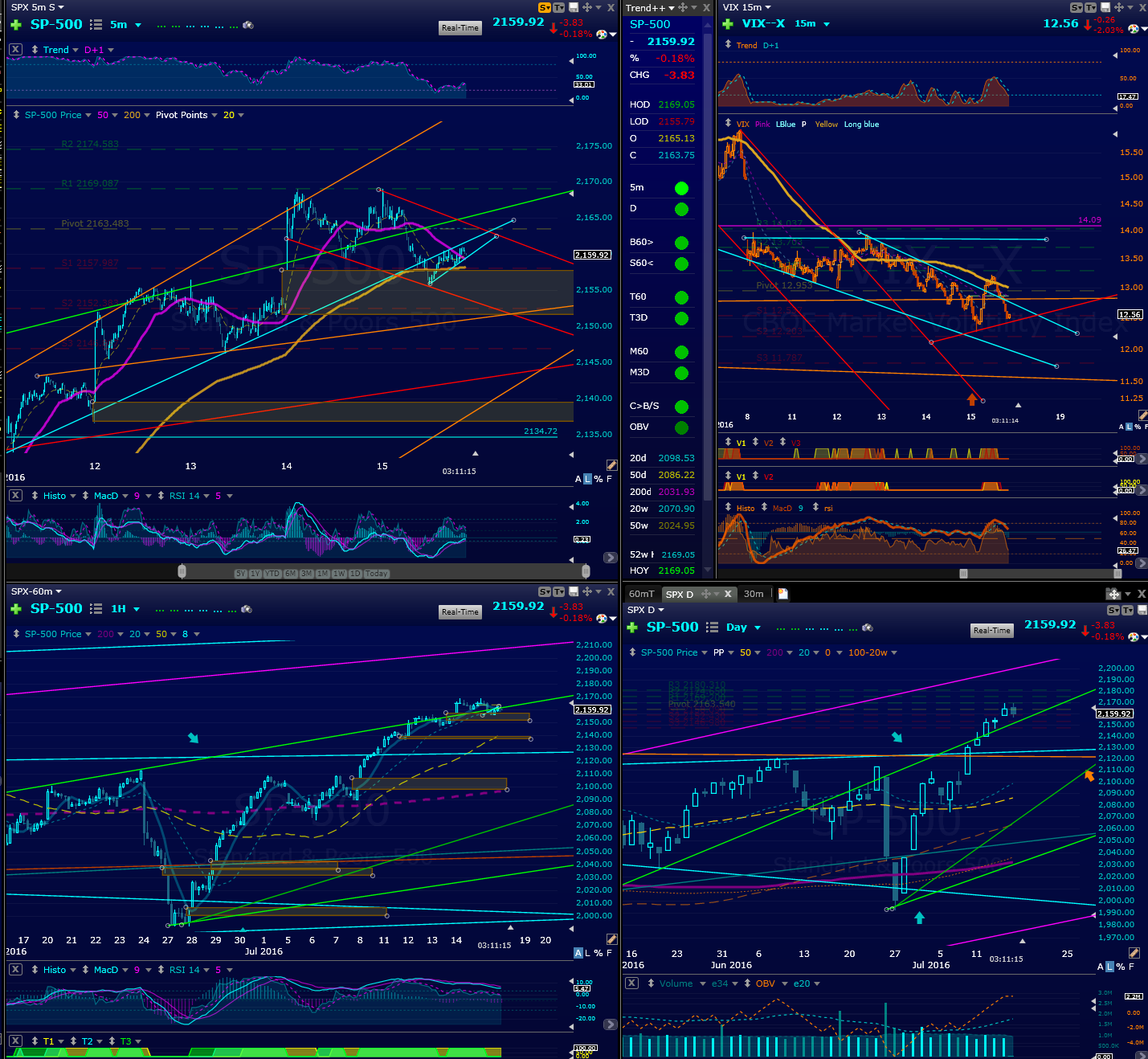Click the Real-Time button in SPX 5m chart
The width and height of the screenshot is (1148, 1059).
coord(460,27)
